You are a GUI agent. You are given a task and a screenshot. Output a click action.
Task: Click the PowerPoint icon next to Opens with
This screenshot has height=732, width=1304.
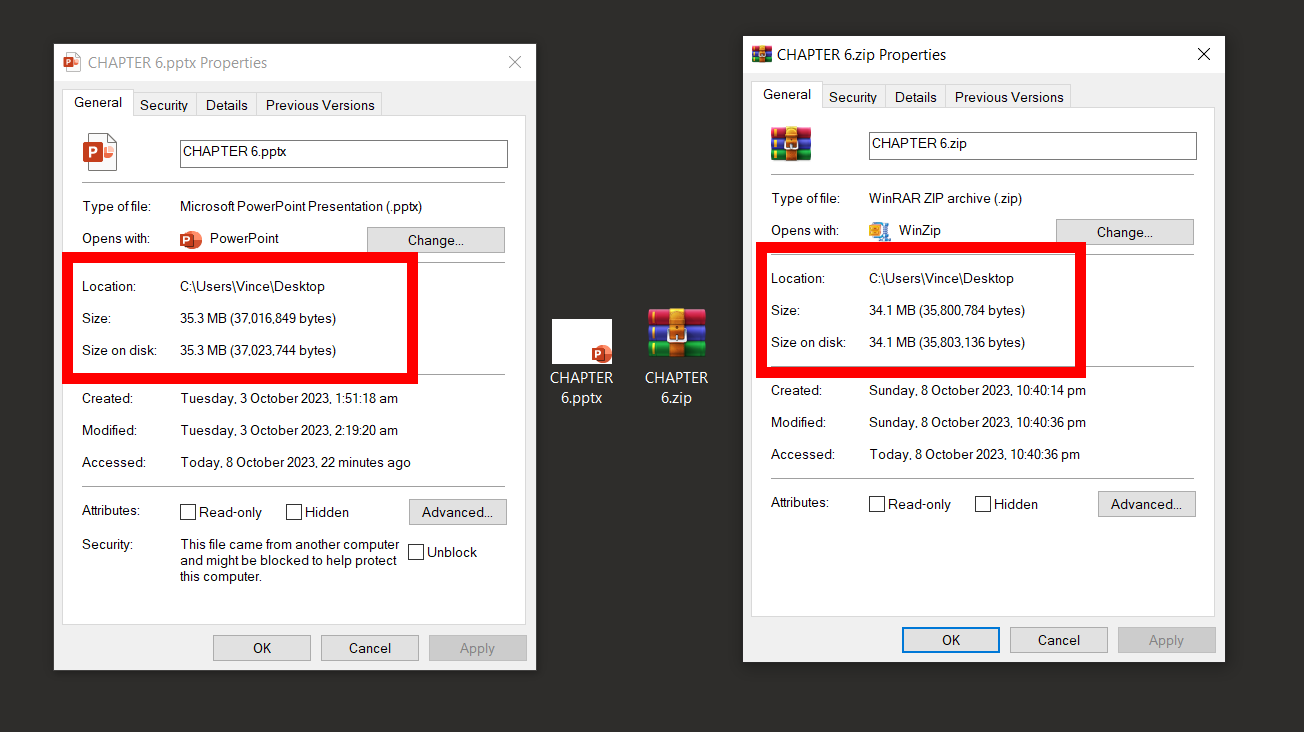point(190,239)
